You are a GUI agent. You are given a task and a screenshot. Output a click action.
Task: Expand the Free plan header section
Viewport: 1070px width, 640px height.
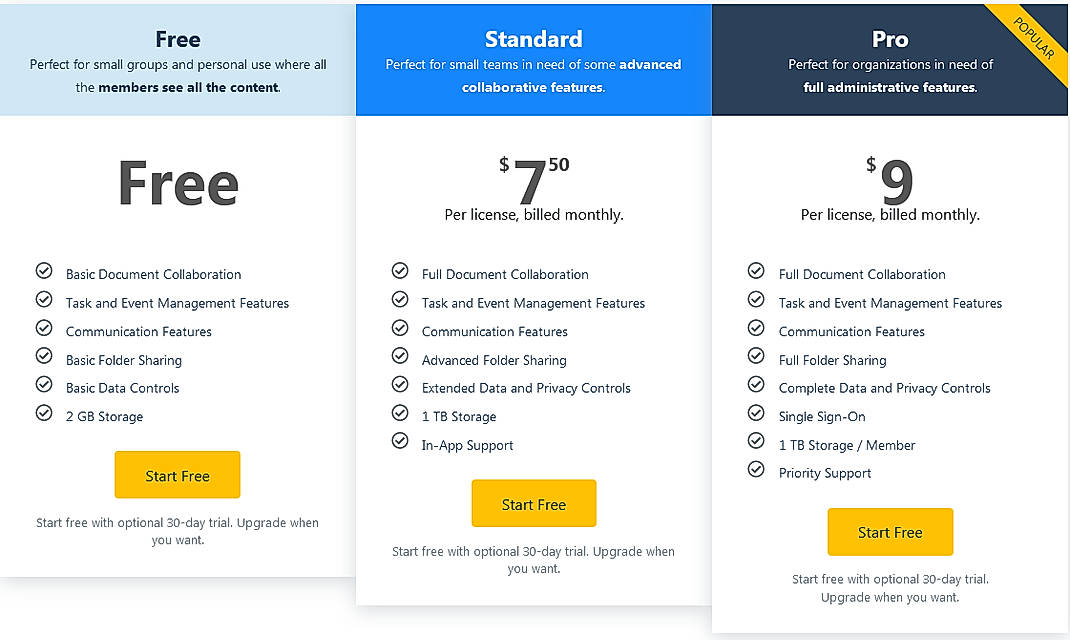[x=178, y=58]
